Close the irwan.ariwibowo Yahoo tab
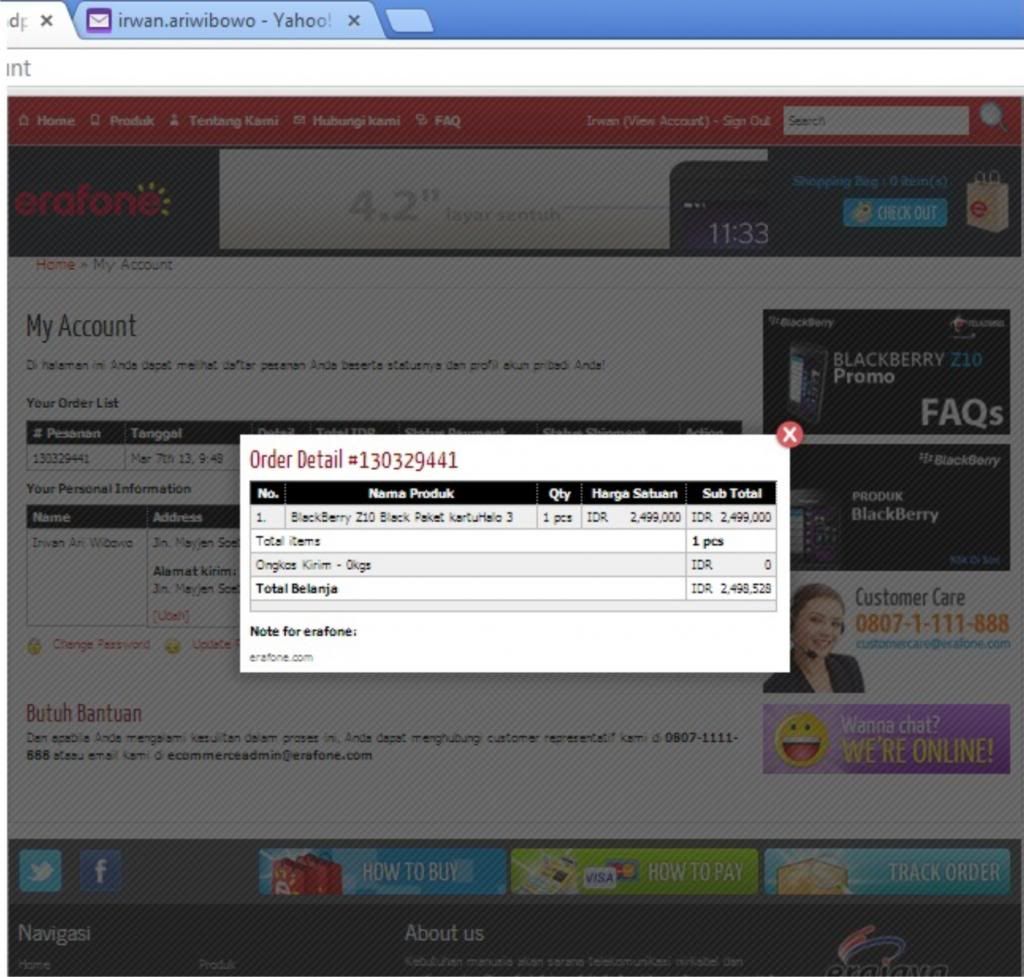Image resolution: width=1024 pixels, height=977 pixels. (354, 21)
